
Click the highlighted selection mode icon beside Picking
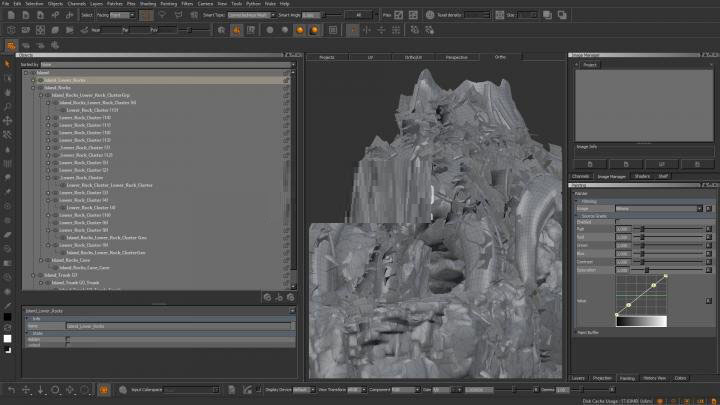(146, 15)
